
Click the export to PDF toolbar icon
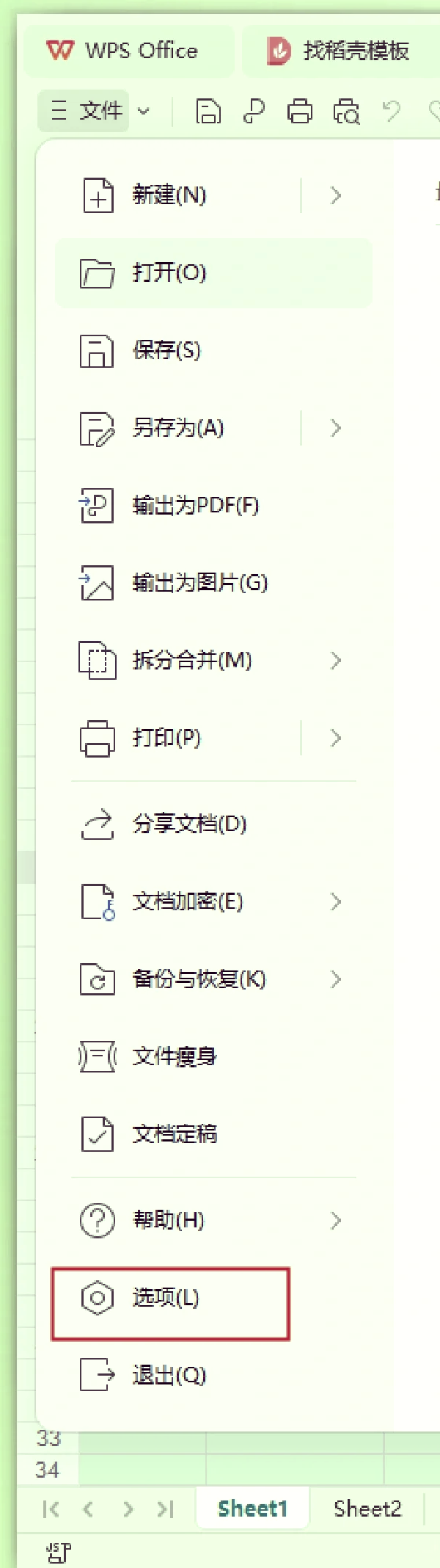tap(254, 112)
